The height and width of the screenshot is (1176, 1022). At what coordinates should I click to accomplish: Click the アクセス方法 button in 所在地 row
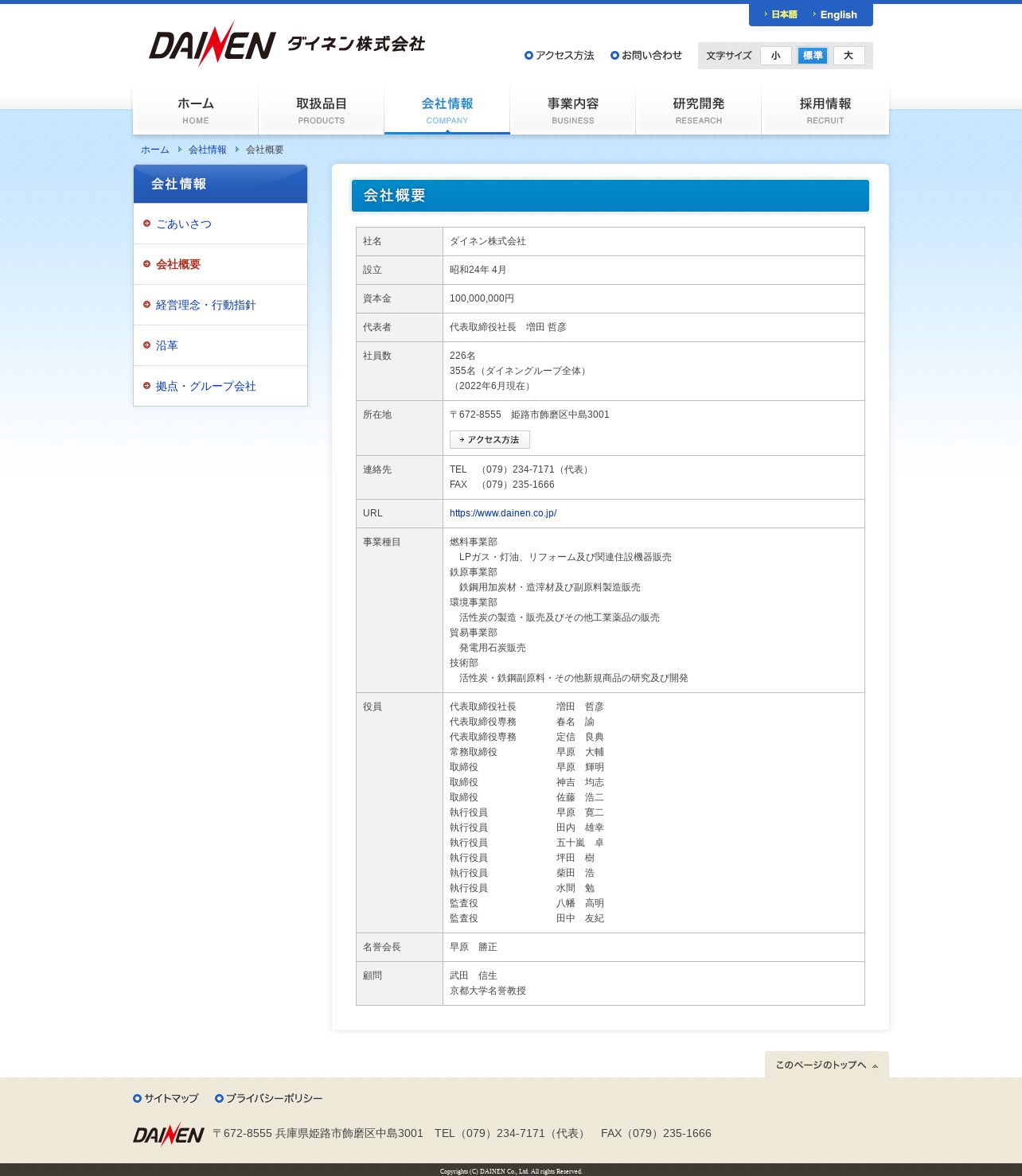pos(490,440)
